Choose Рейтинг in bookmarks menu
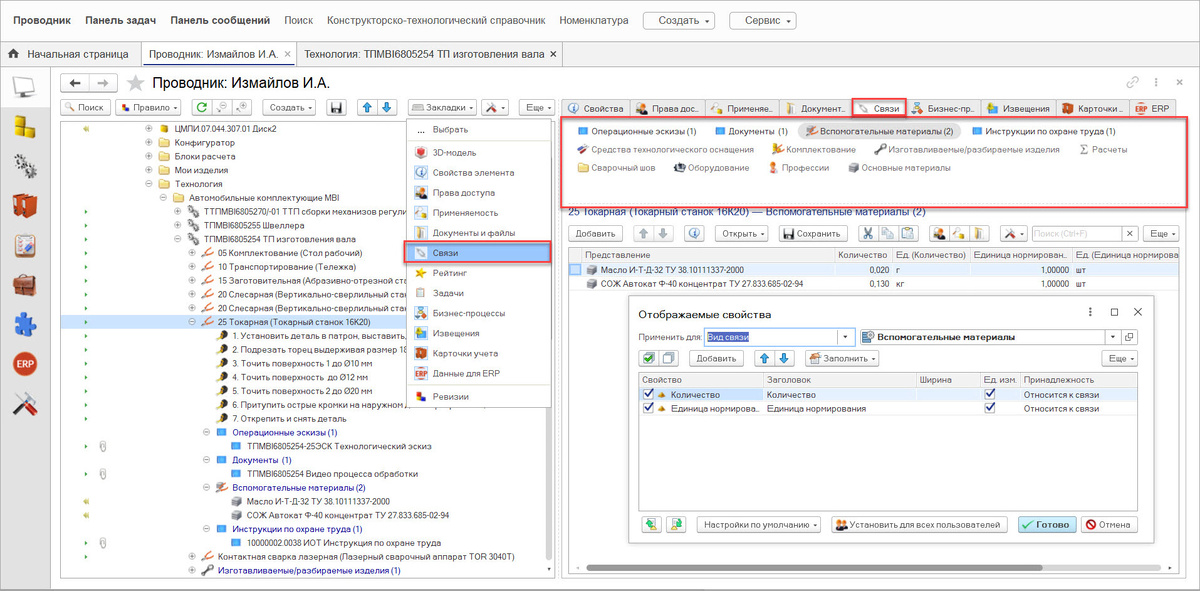This screenshot has width=1200, height=591. click(x=478, y=272)
